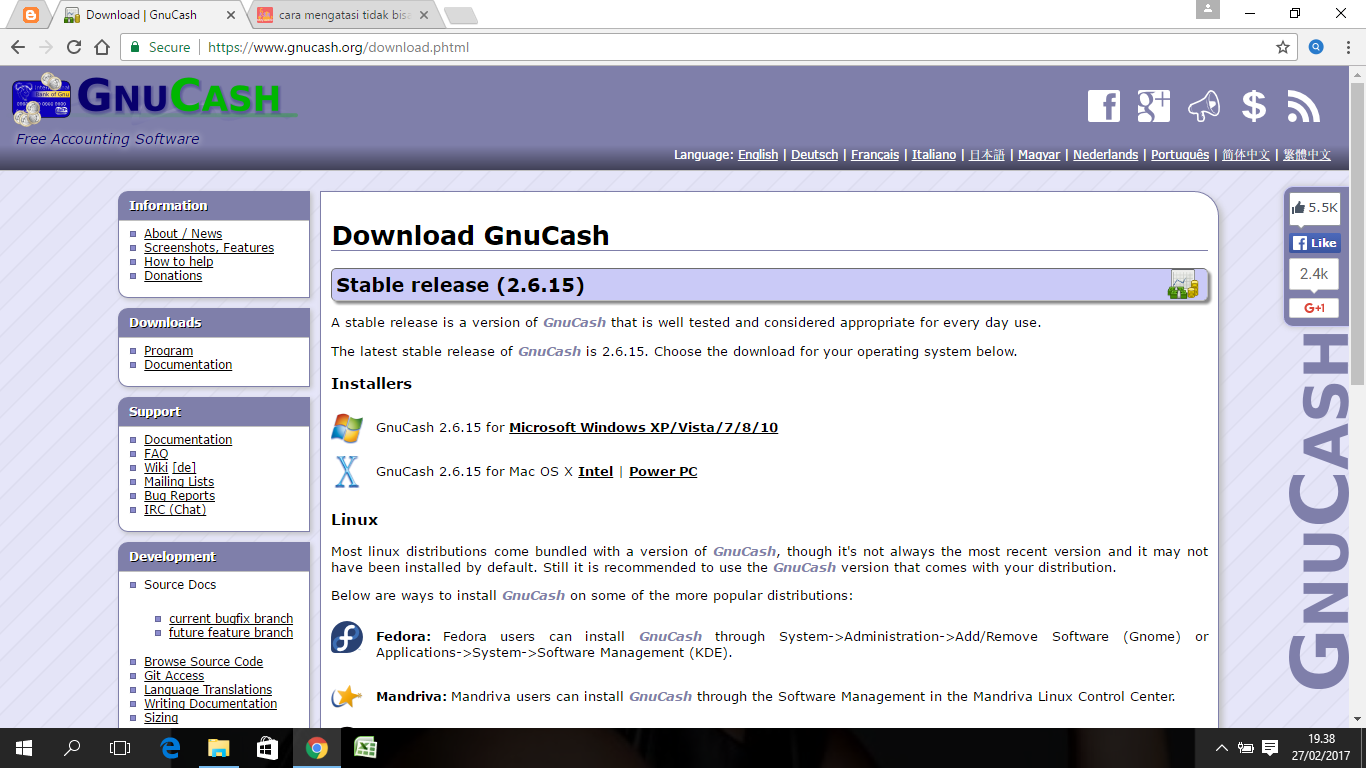Click the Mandriva star icon
Viewport: 1366px width, 768px height.
[345, 697]
